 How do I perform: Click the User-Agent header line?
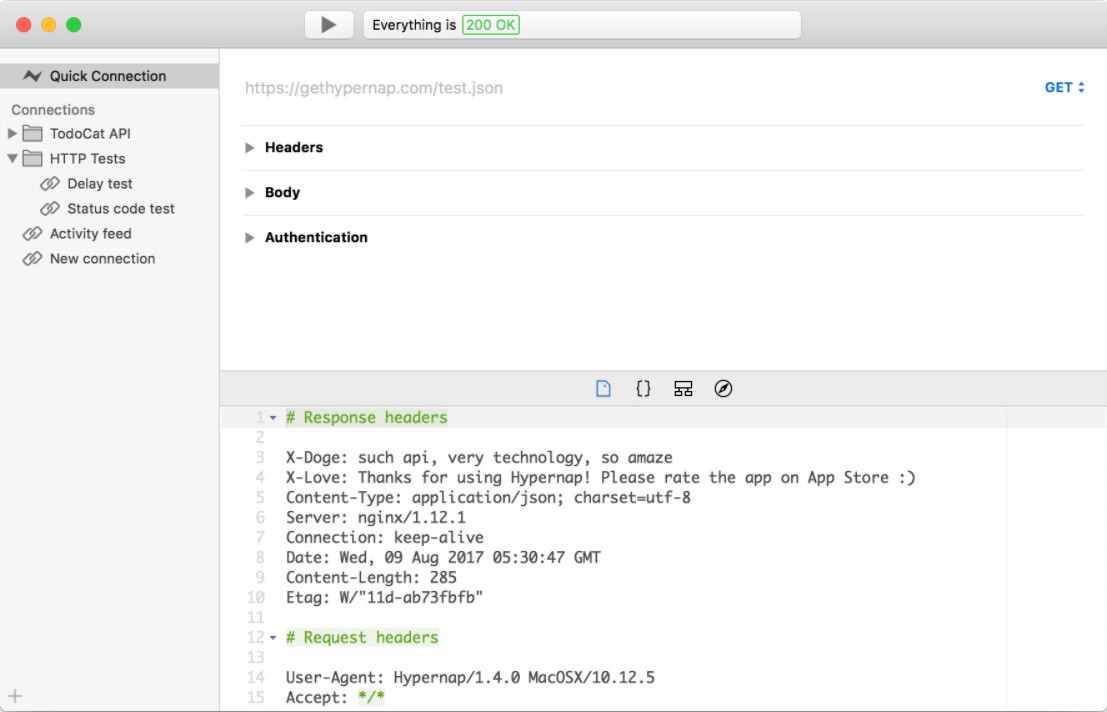point(470,678)
